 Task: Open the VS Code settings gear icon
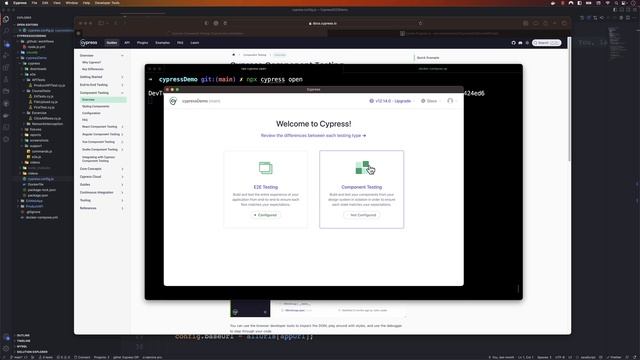click(x=6, y=349)
